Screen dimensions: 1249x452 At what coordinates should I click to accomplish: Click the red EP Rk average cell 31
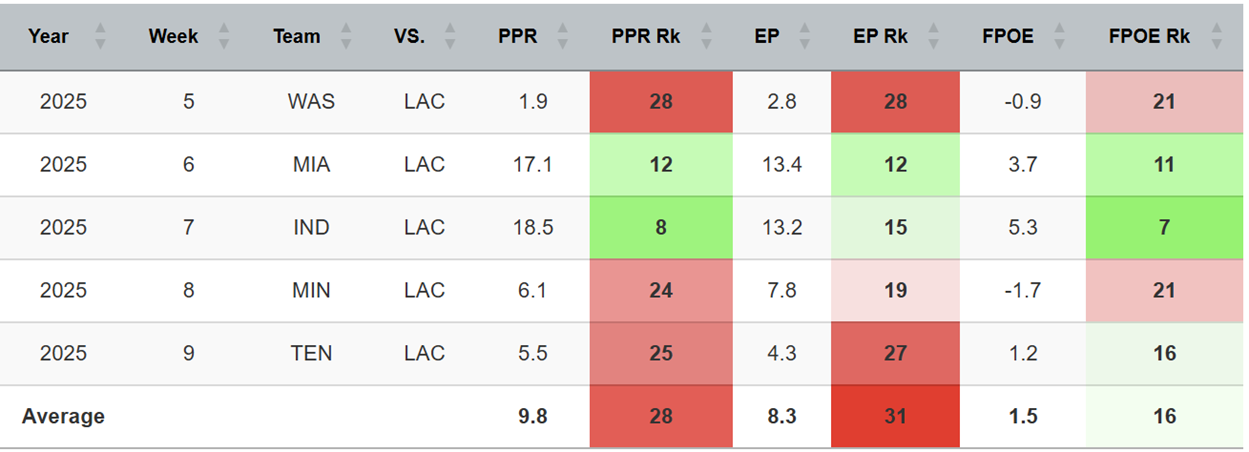coord(895,417)
